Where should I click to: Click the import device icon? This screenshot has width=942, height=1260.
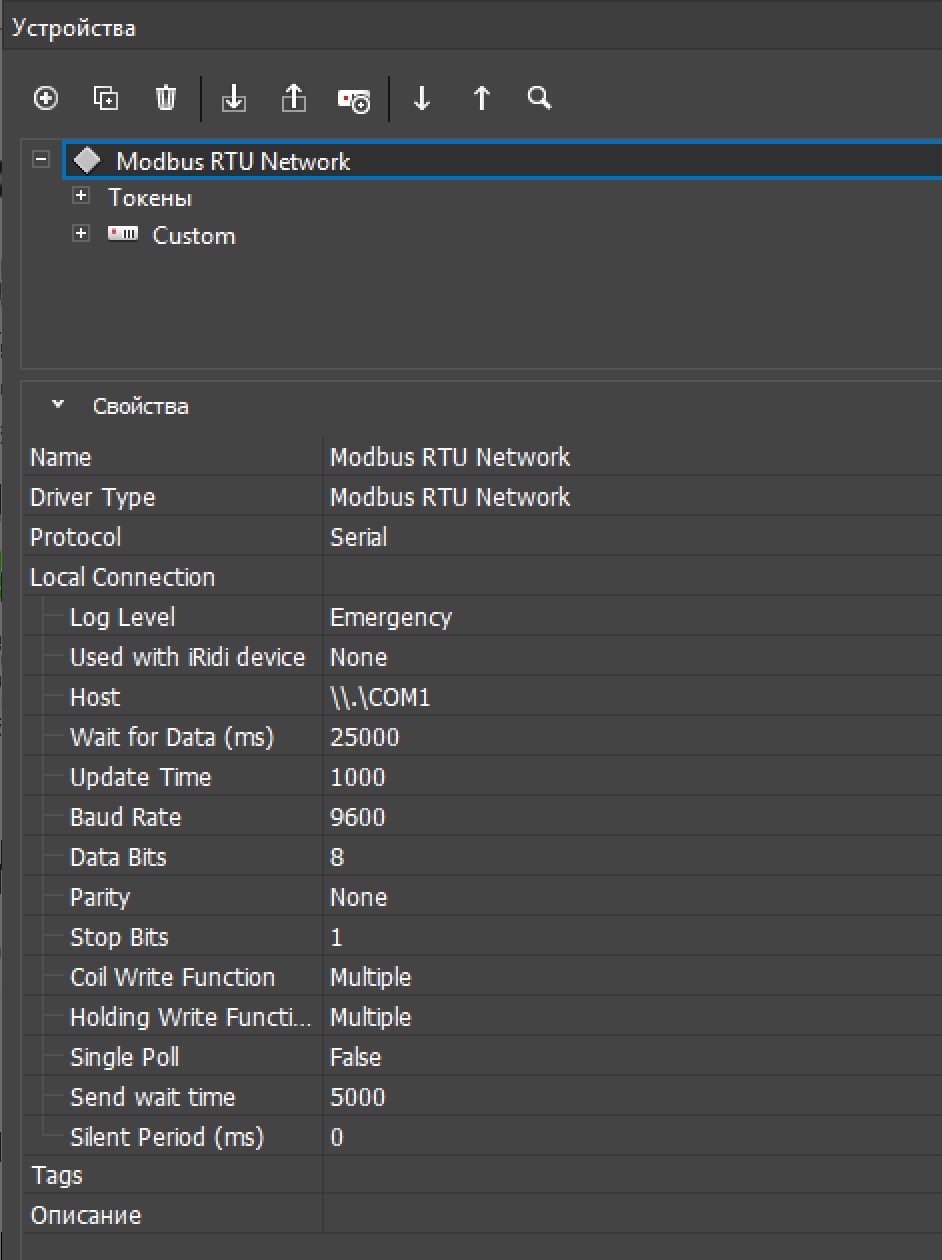pos(234,98)
